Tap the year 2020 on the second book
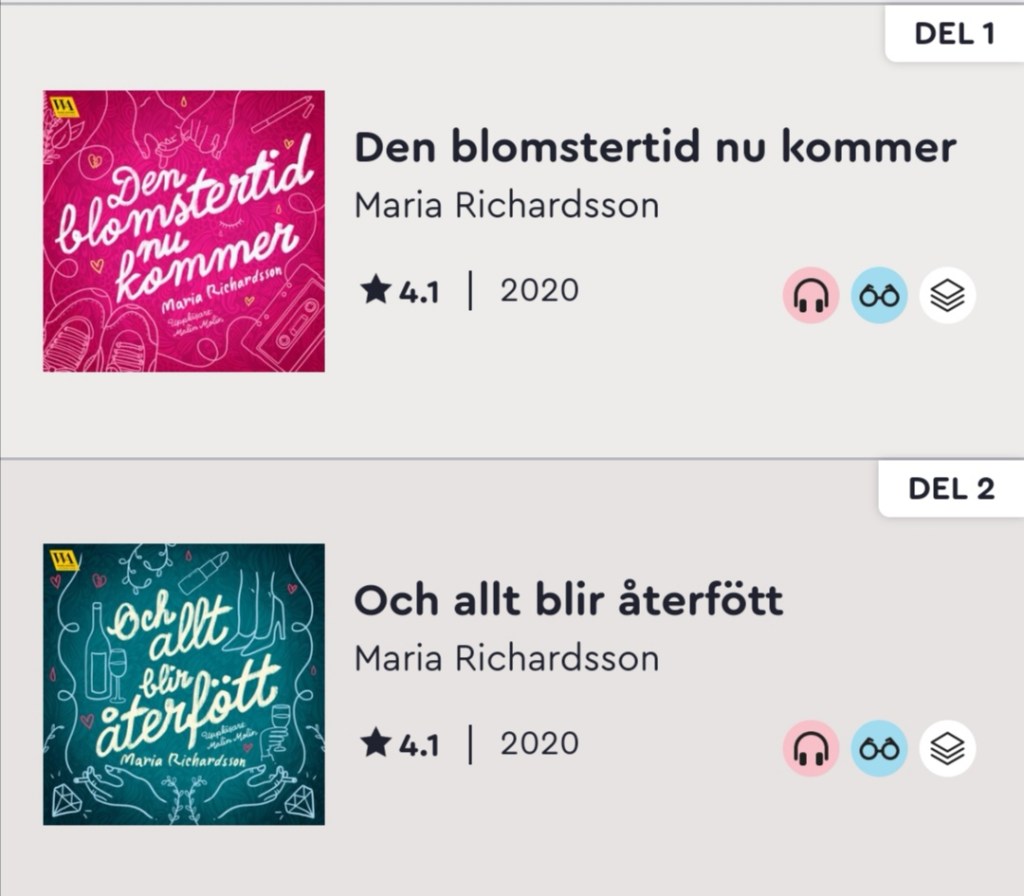Screen dimensions: 1024x896 539,743
